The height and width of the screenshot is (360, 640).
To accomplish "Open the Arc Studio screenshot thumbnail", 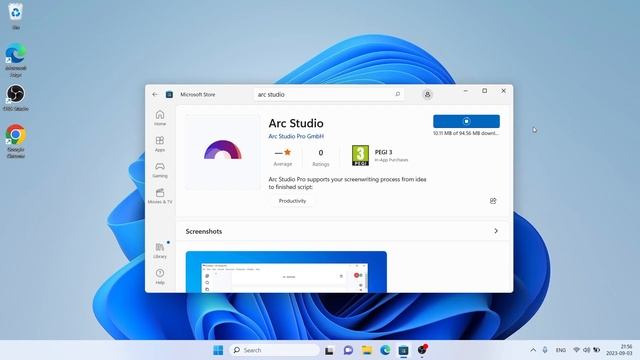I will (286, 272).
